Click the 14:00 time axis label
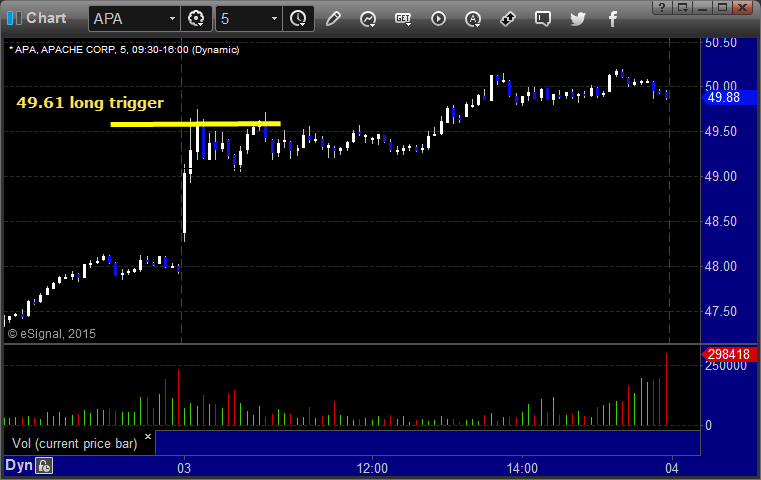The image size is (761, 480). point(522,468)
